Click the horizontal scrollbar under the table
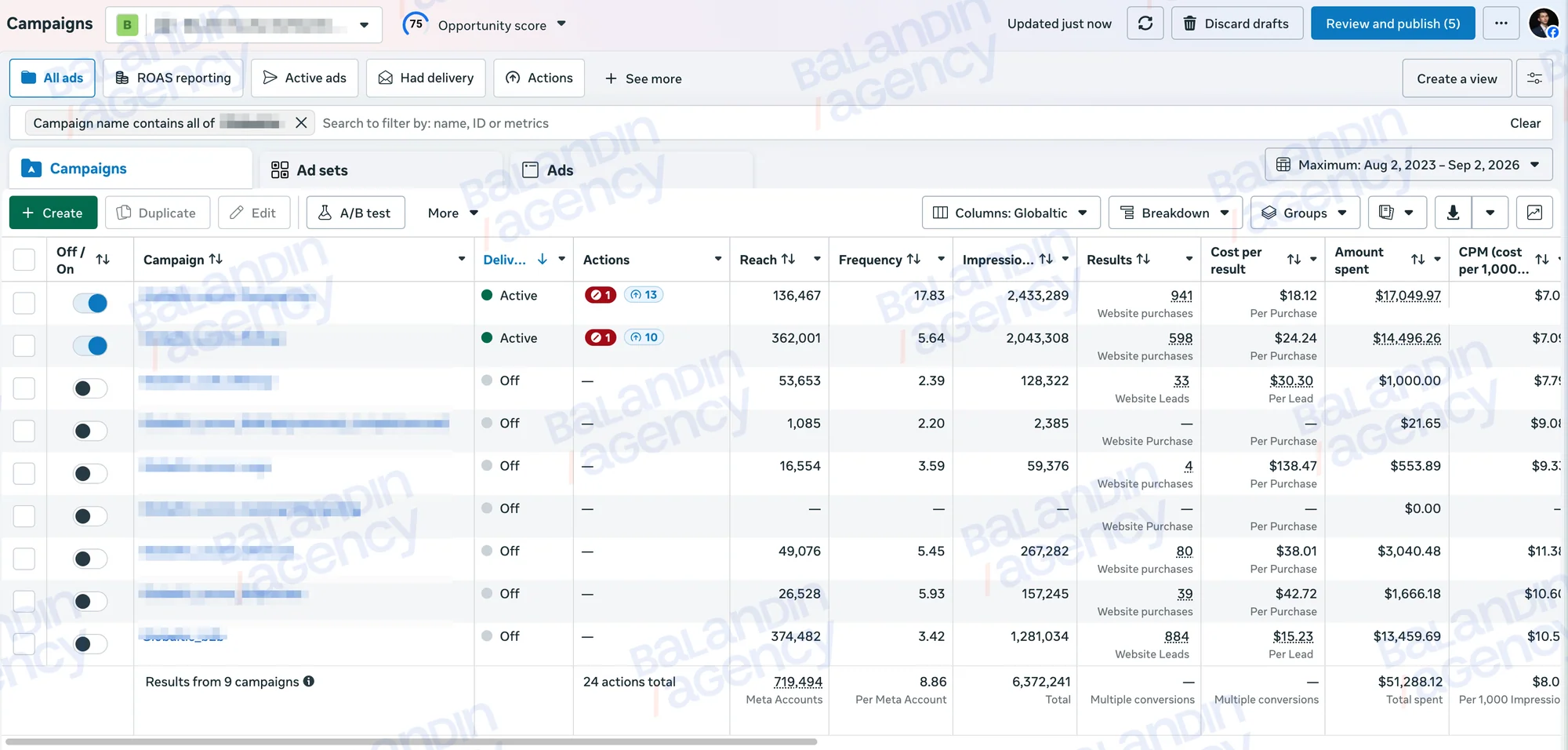Viewport: 1568px width, 750px height. click(412, 741)
